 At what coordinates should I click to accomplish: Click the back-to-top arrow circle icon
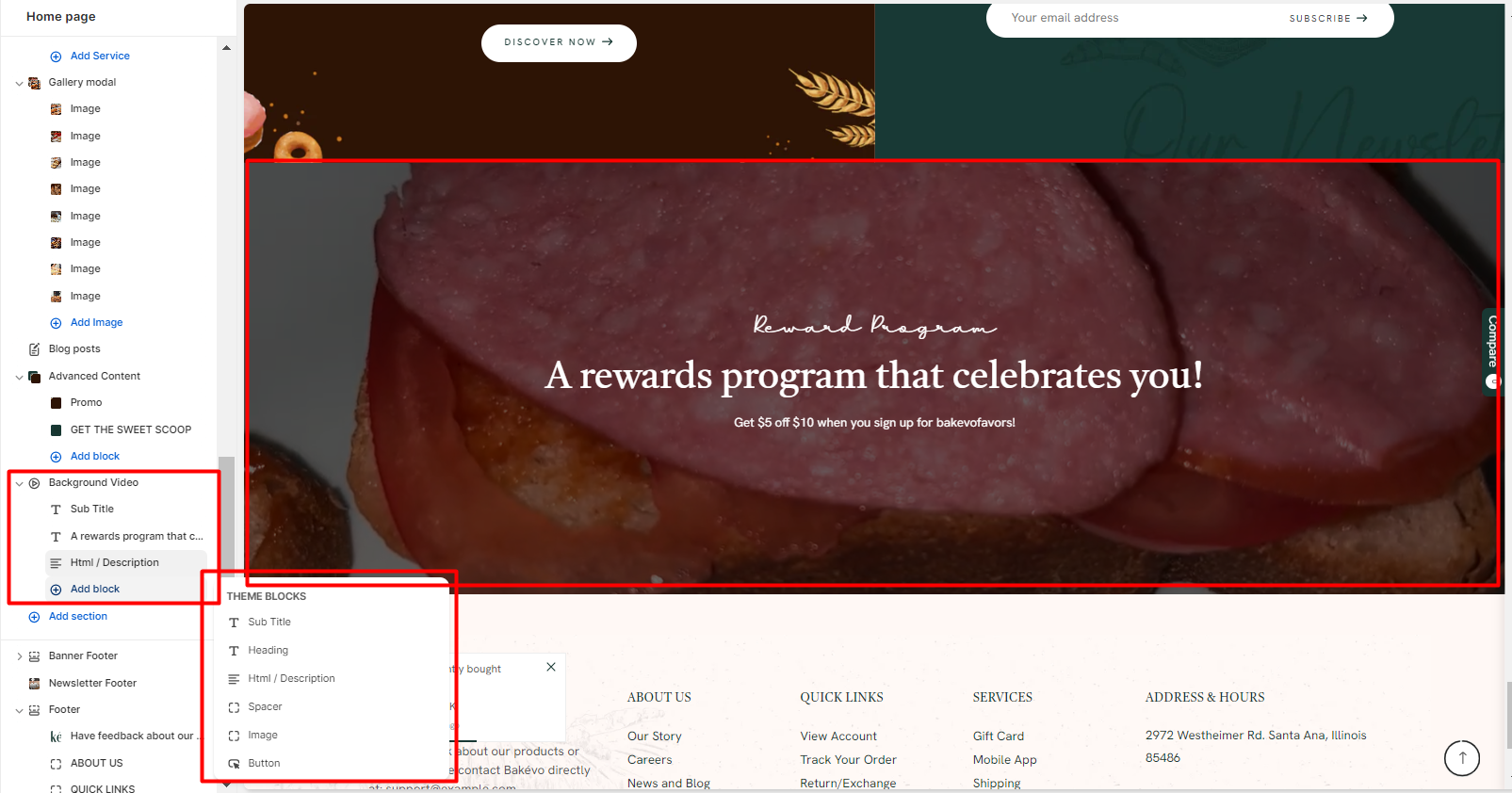[1462, 757]
